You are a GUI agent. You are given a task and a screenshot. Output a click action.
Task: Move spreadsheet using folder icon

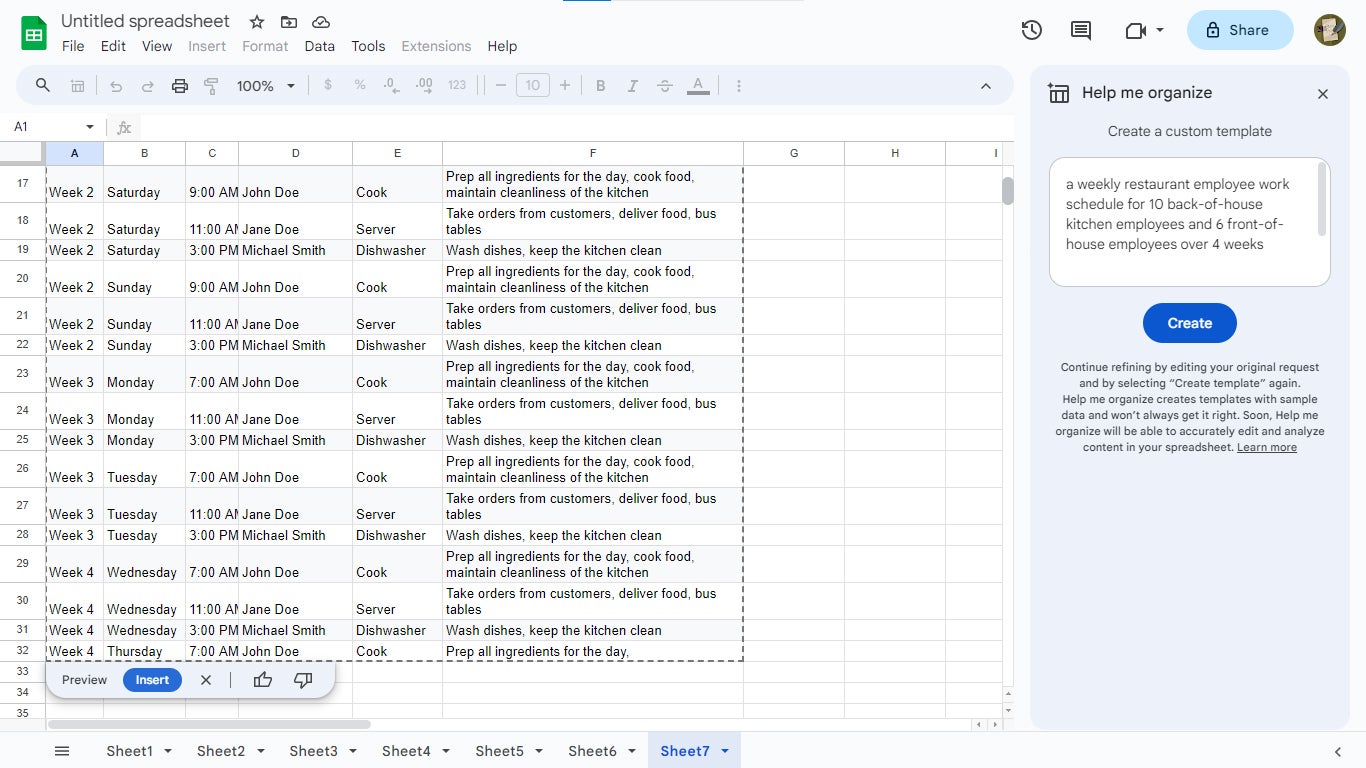(289, 22)
